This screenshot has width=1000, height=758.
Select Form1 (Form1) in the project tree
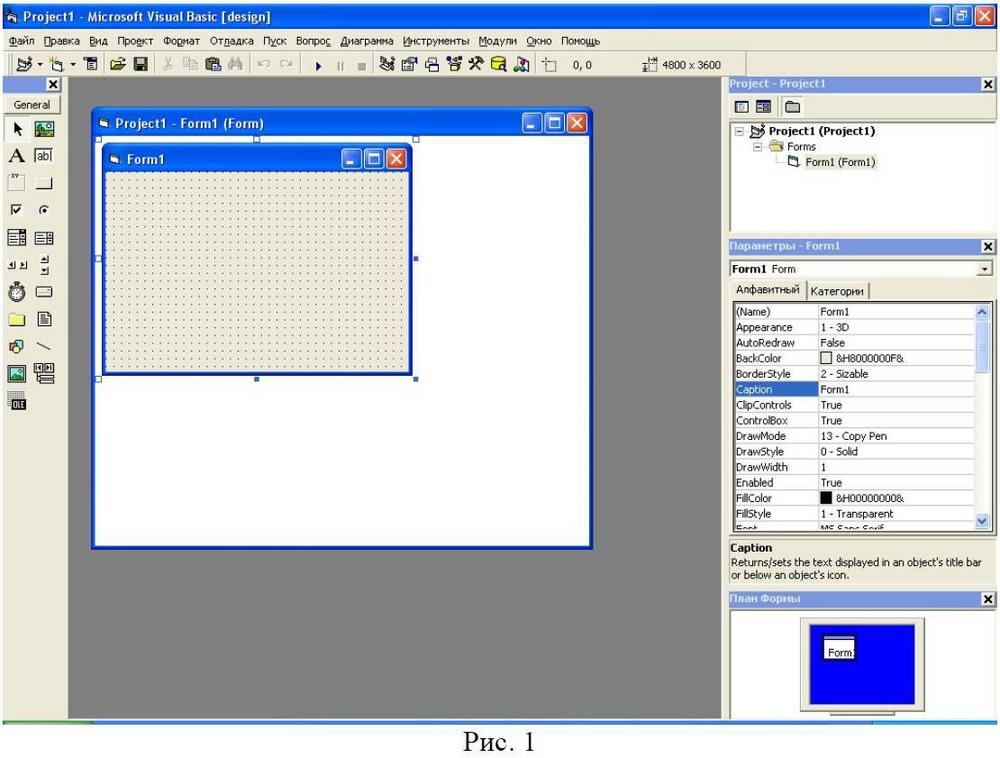[x=840, y=162]
